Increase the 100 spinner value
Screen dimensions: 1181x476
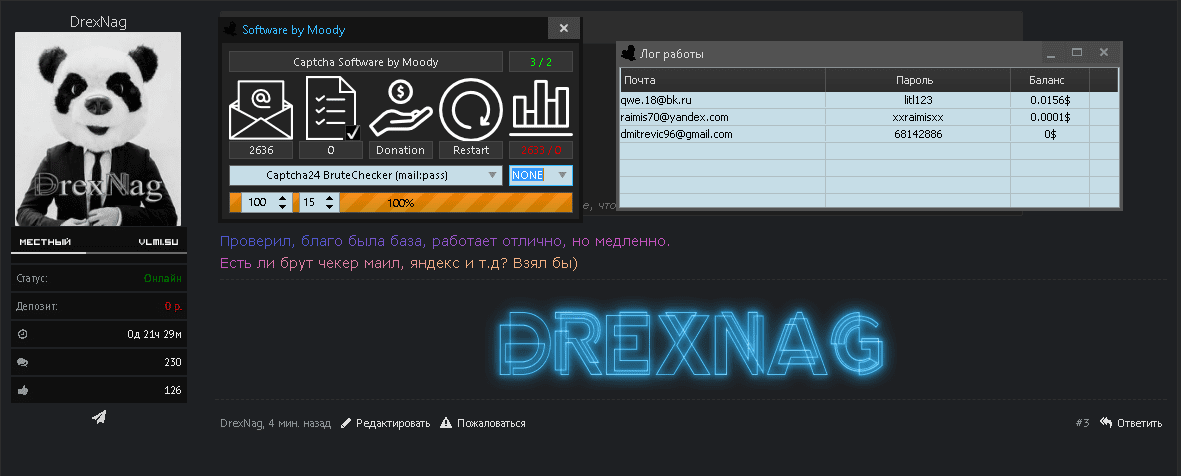[x=283, y=198]
